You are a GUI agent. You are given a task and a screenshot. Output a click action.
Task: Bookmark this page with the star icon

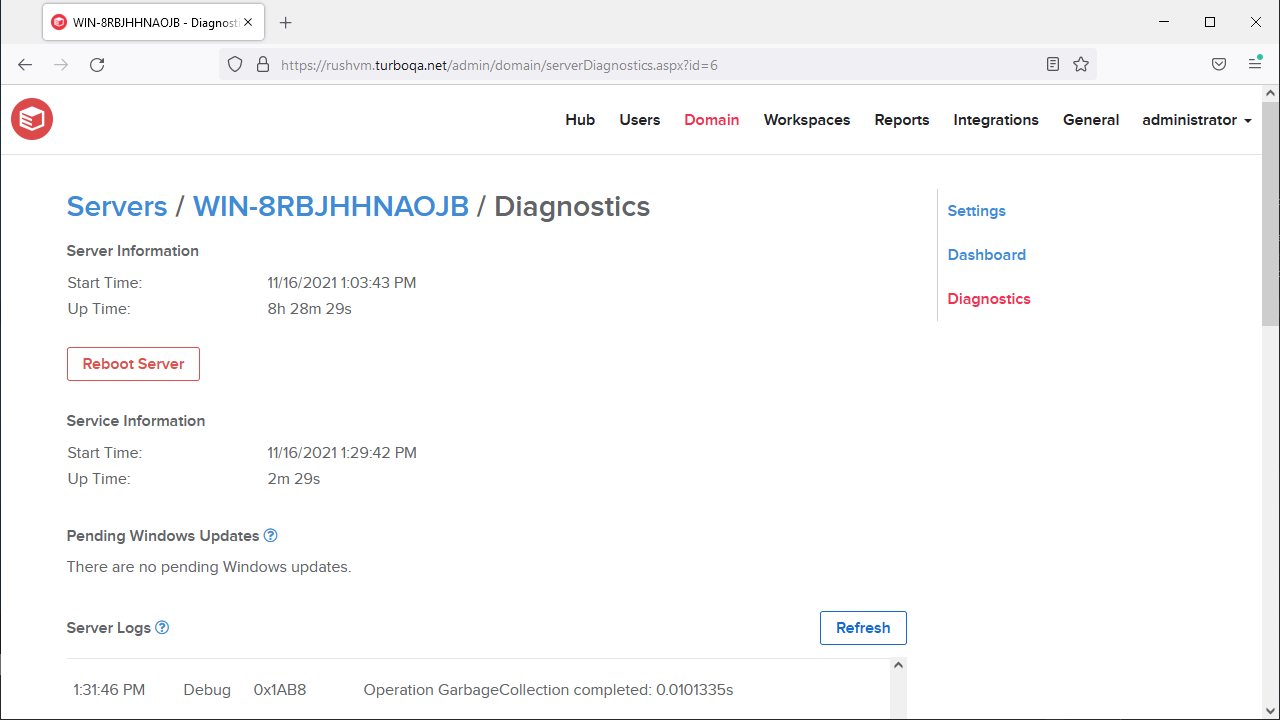1080,64
